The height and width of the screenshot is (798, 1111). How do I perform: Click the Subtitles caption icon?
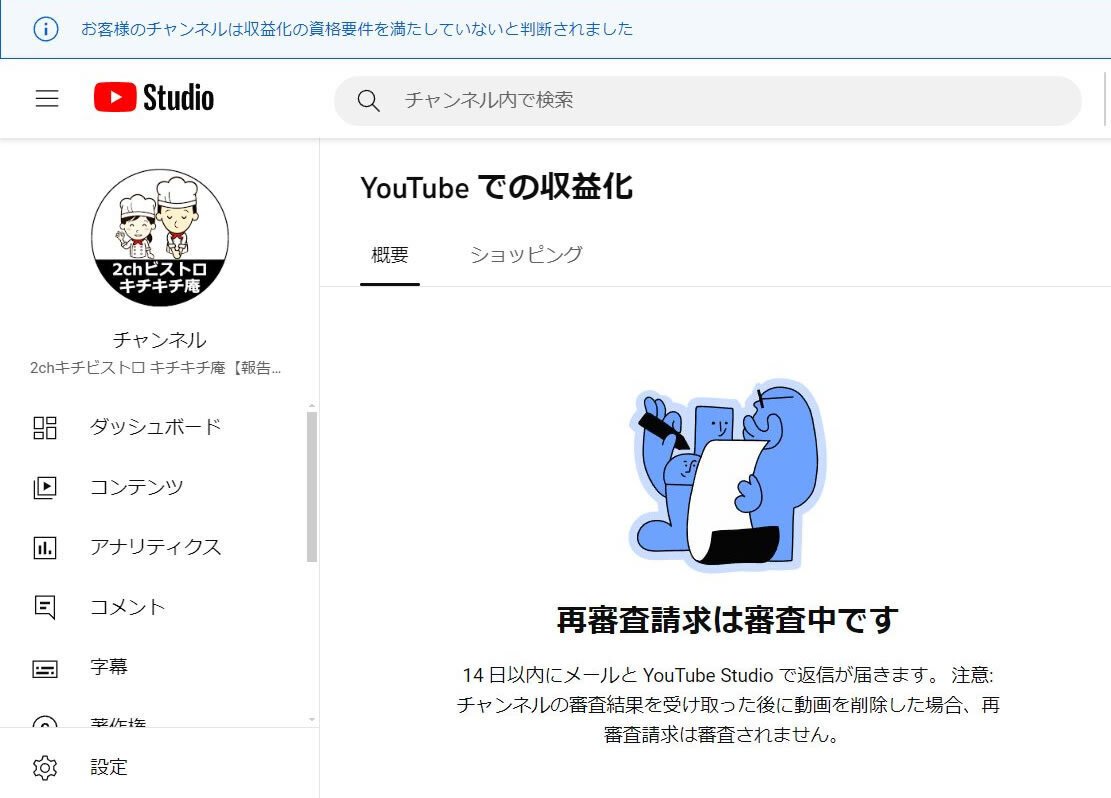pos(45,668)
